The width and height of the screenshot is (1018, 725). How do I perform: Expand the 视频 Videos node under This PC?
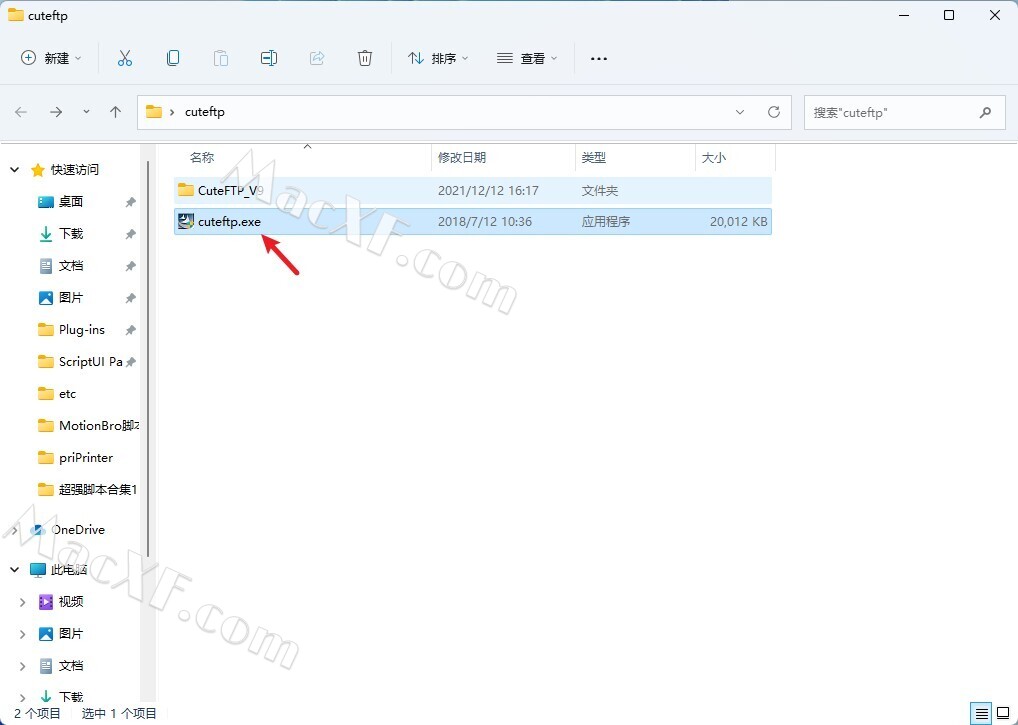click(23, 602)
